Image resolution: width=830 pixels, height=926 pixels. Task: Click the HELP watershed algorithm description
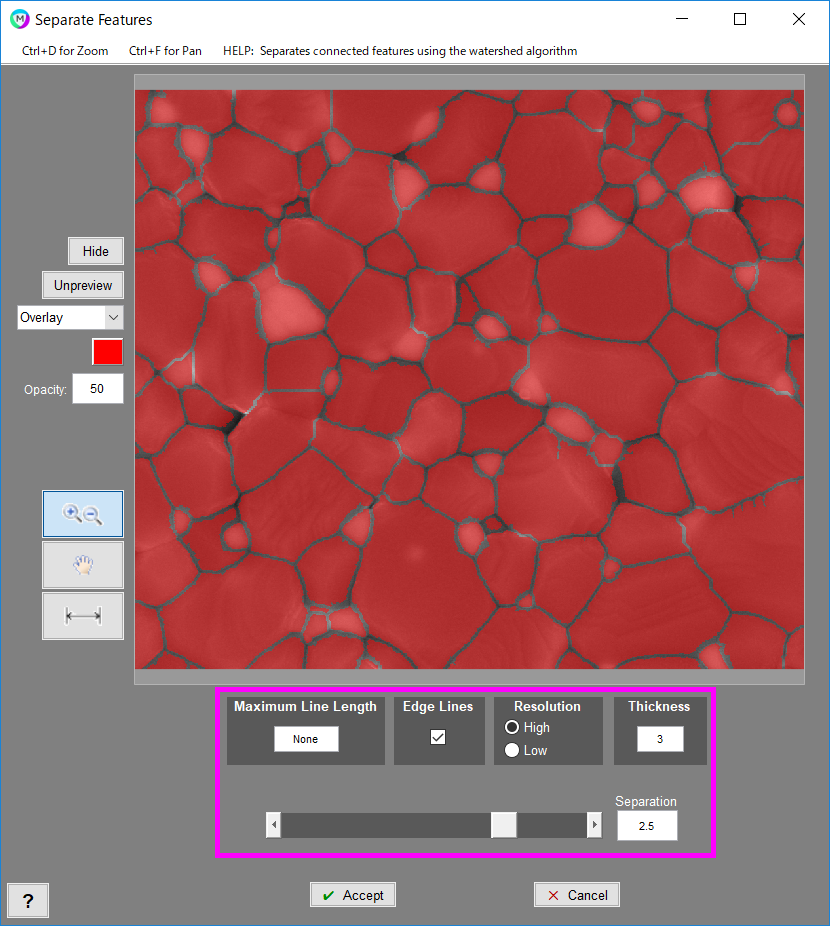click(400, 51)
